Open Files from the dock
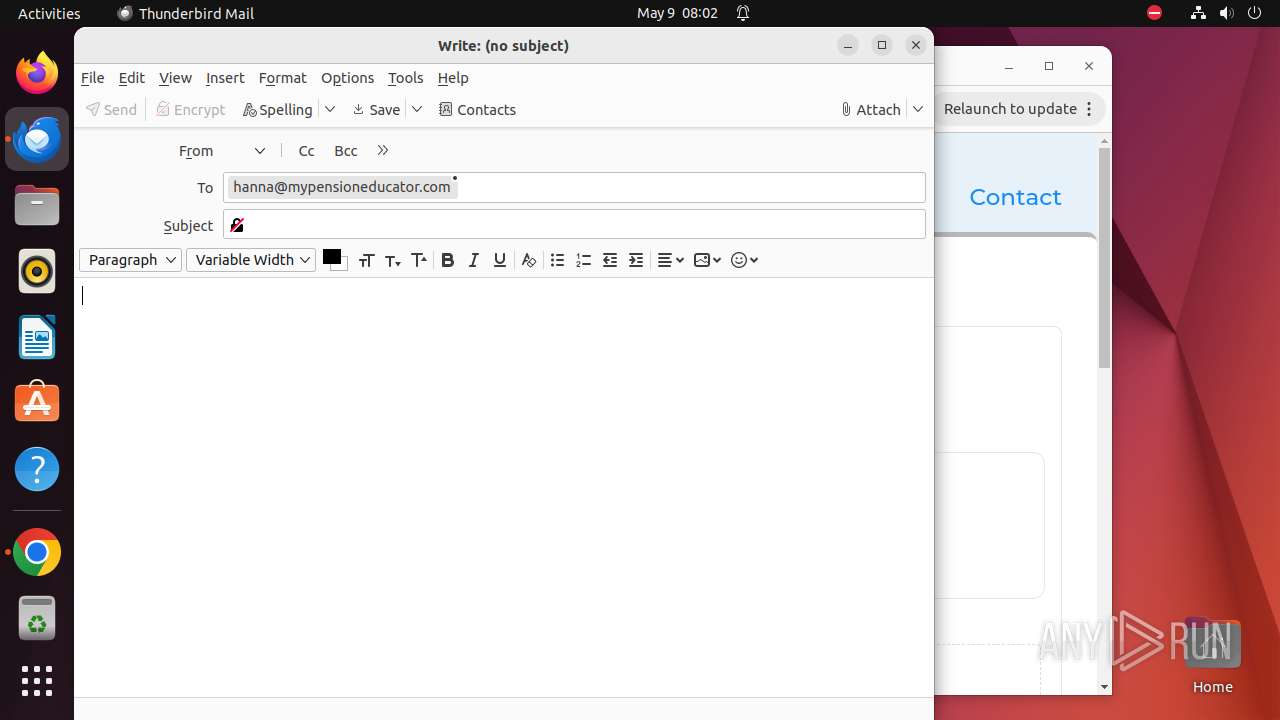This screenshot has width=1280, height=720. [x=37, y=206]
